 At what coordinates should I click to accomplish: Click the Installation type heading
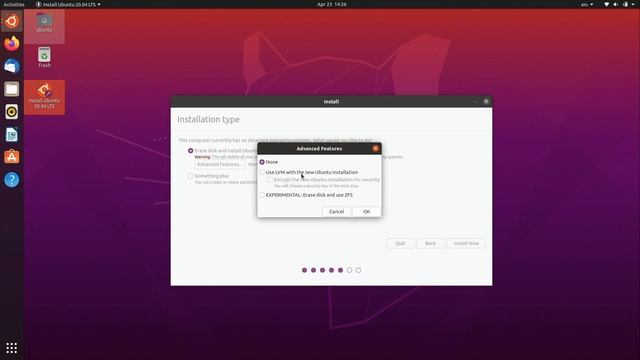[x=208, y=119]
